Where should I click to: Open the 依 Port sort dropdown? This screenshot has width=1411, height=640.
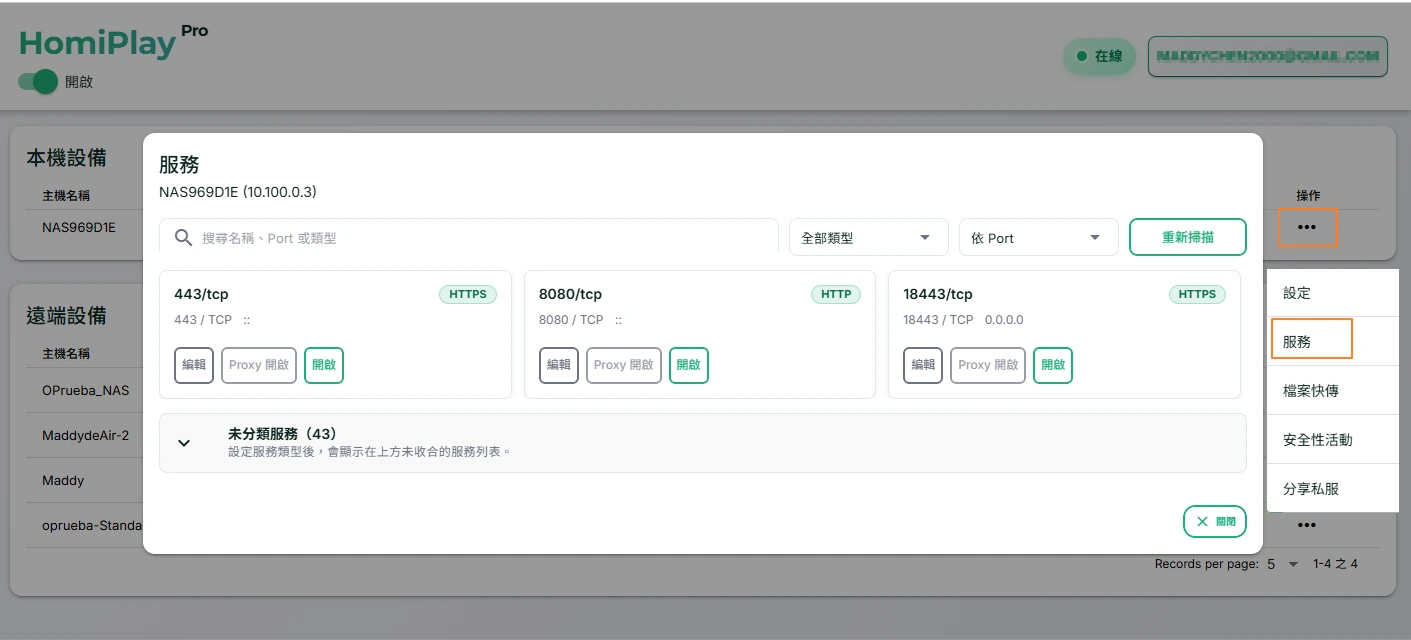(x=1038, y=238)
